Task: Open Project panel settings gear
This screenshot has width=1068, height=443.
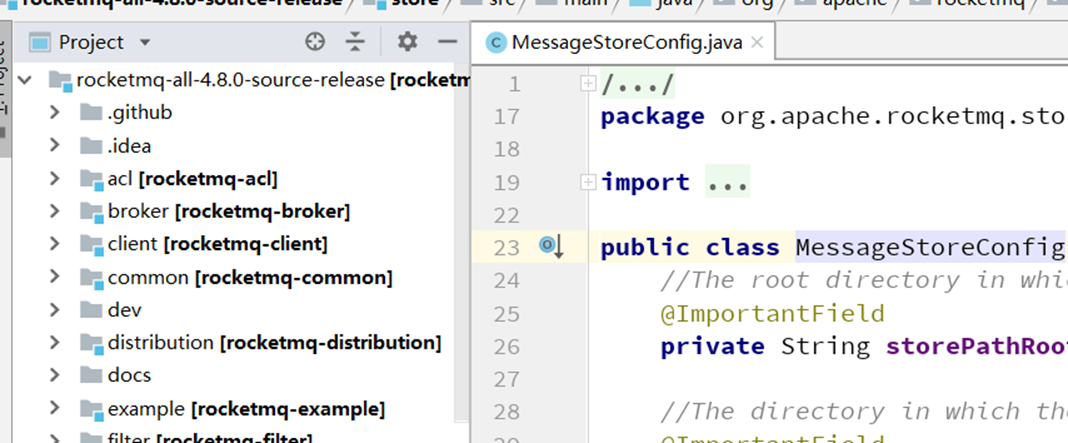Action: (x=407, y=42)
